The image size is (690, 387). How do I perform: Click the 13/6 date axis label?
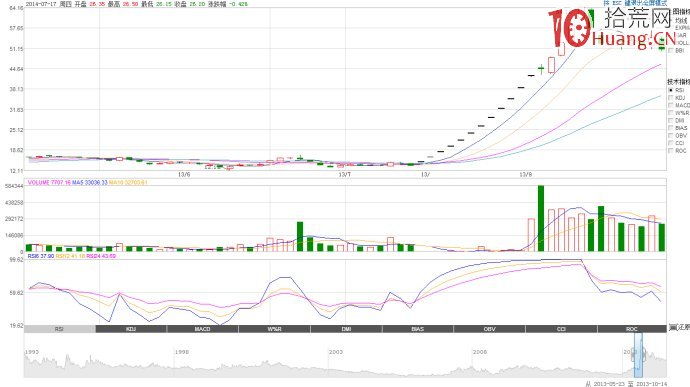(x=184, y=174)
